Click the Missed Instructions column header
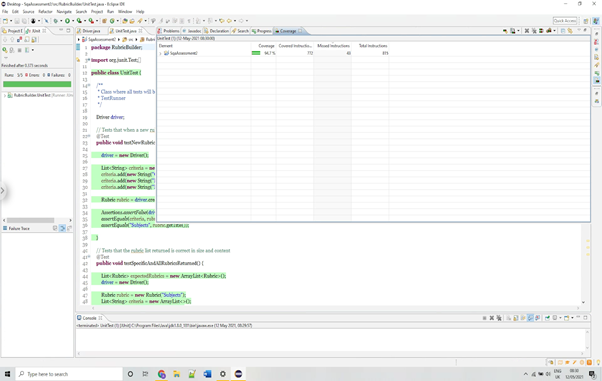 333,46
